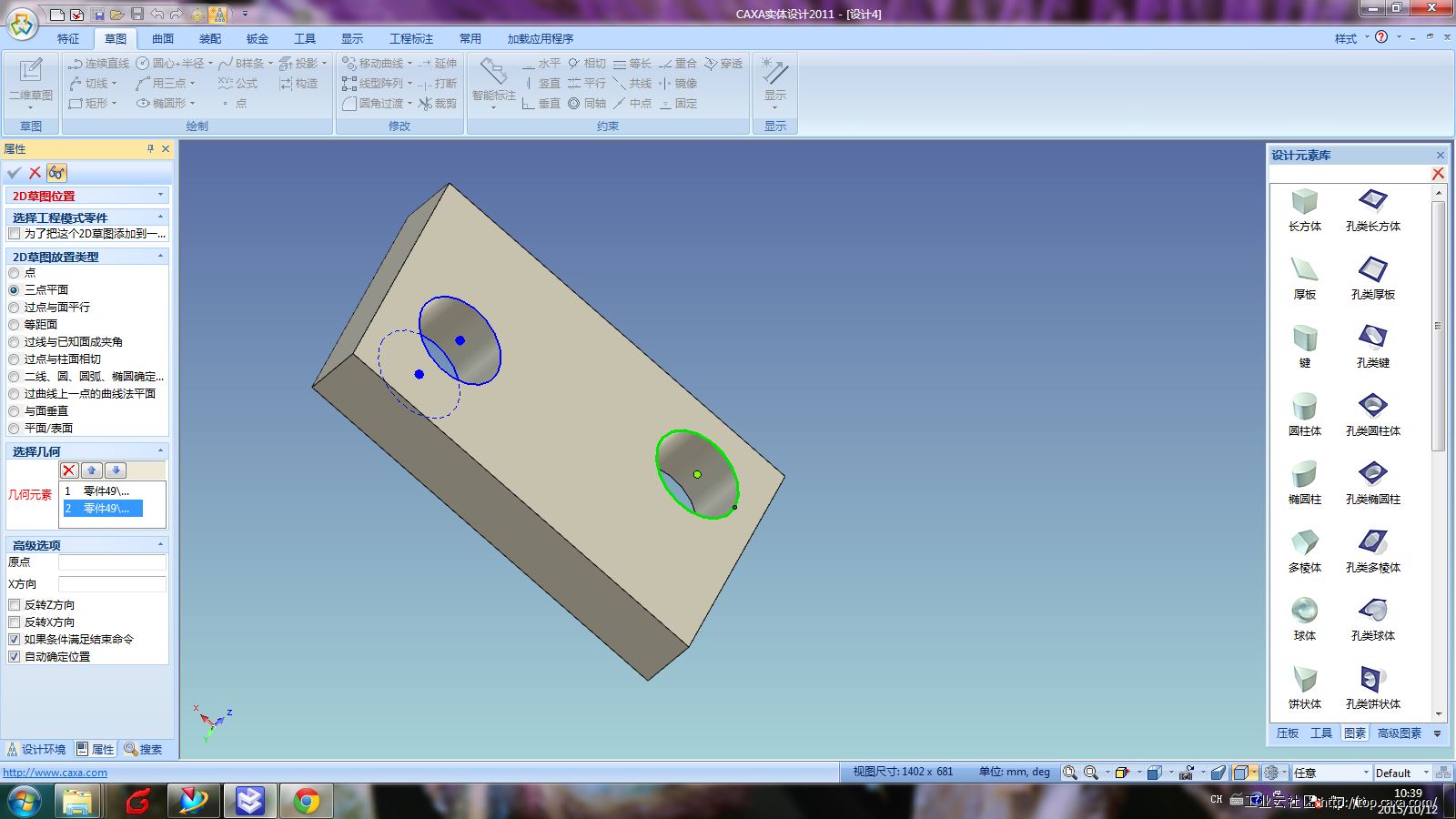The width and height of the screenshot is (1456, 819).
Task: Select the 长方体 box element
Action: click(x=1305, y=209)
